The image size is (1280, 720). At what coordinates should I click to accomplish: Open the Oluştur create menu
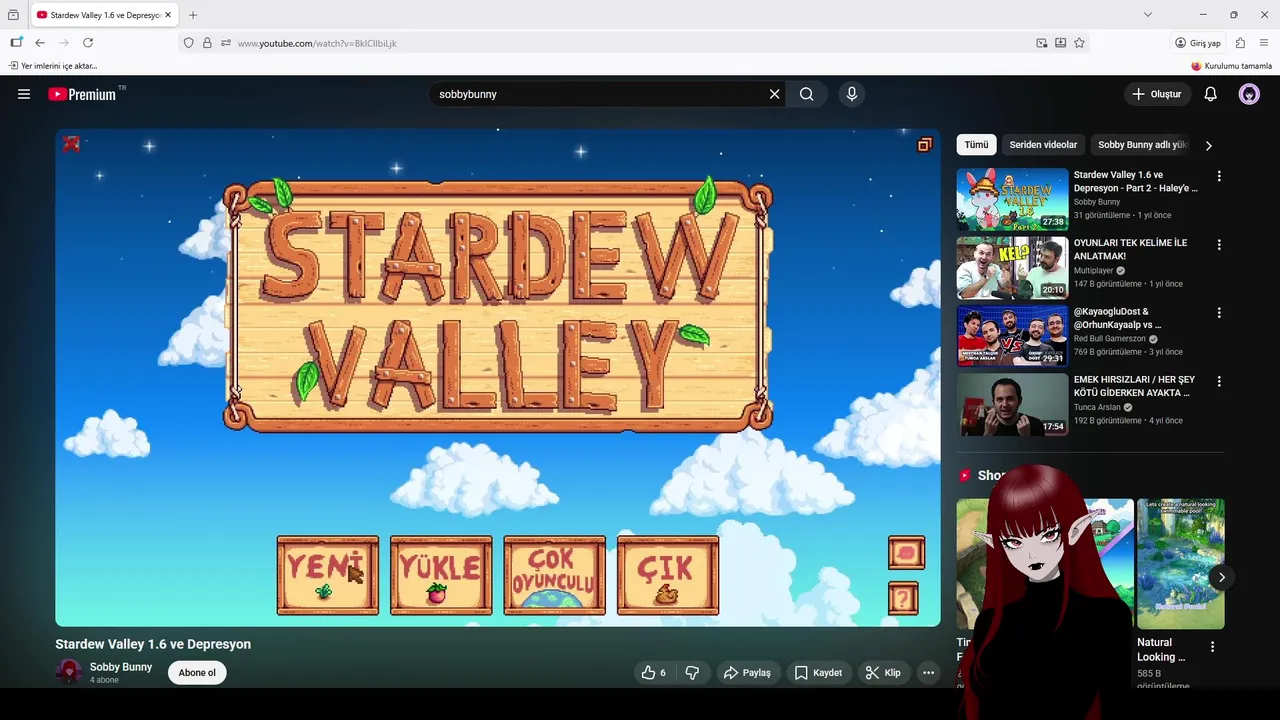[1157, 94]
